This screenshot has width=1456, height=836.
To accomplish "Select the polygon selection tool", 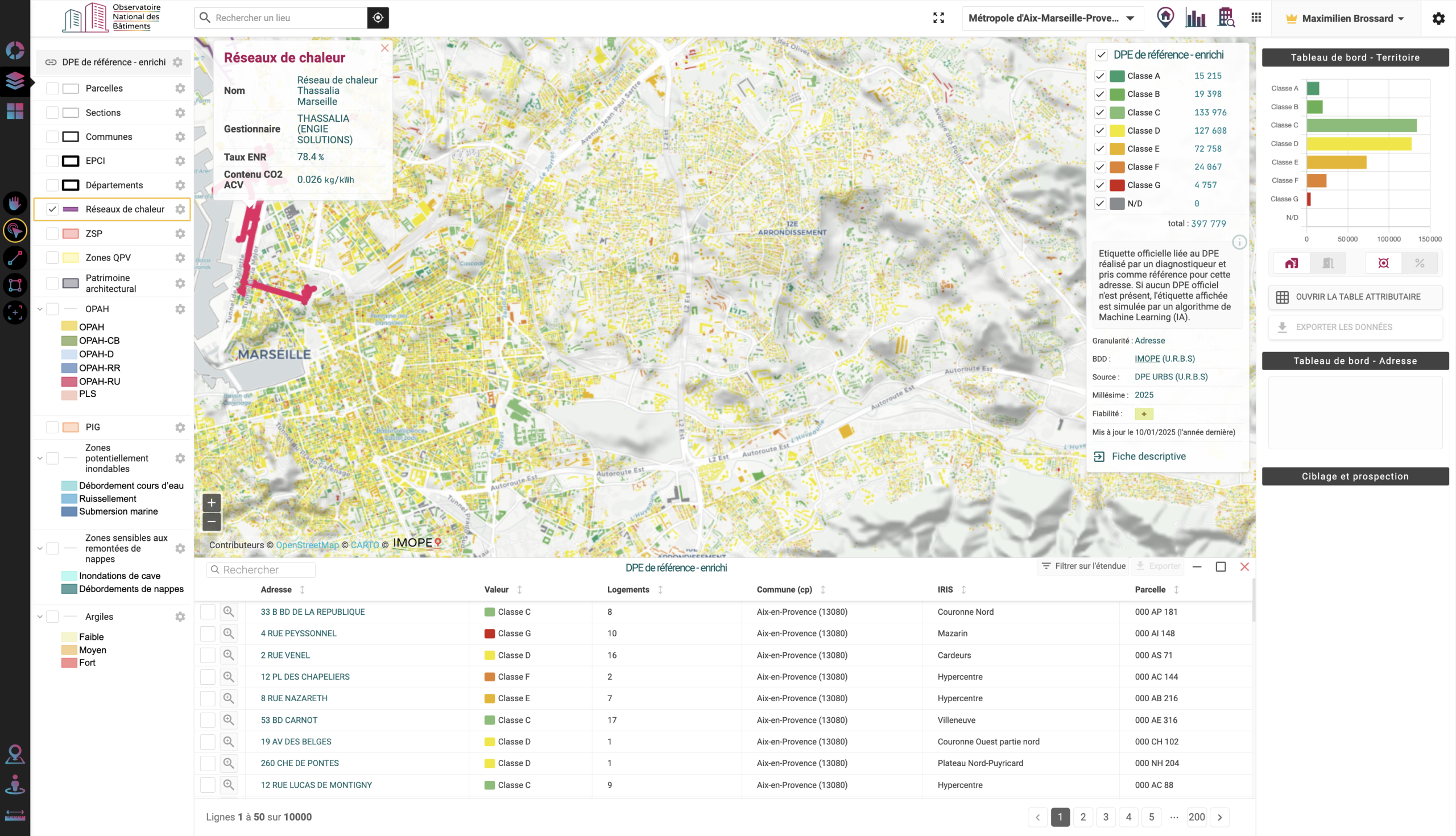I will click(x=14, y=285).
